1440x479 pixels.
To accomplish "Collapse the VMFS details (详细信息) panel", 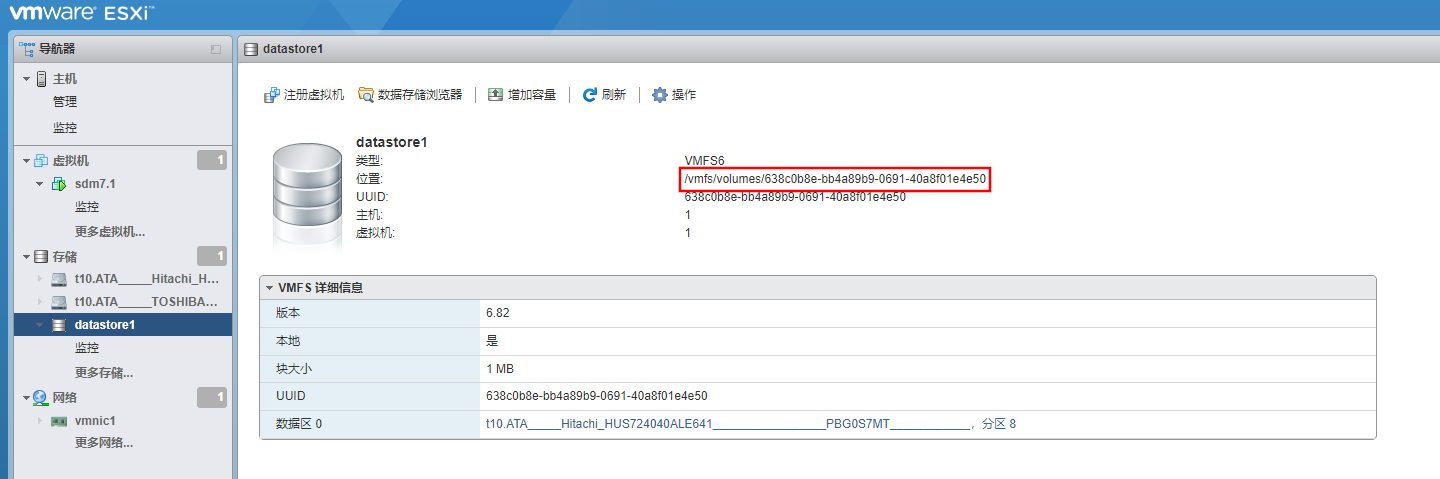I will click(269, 288).
